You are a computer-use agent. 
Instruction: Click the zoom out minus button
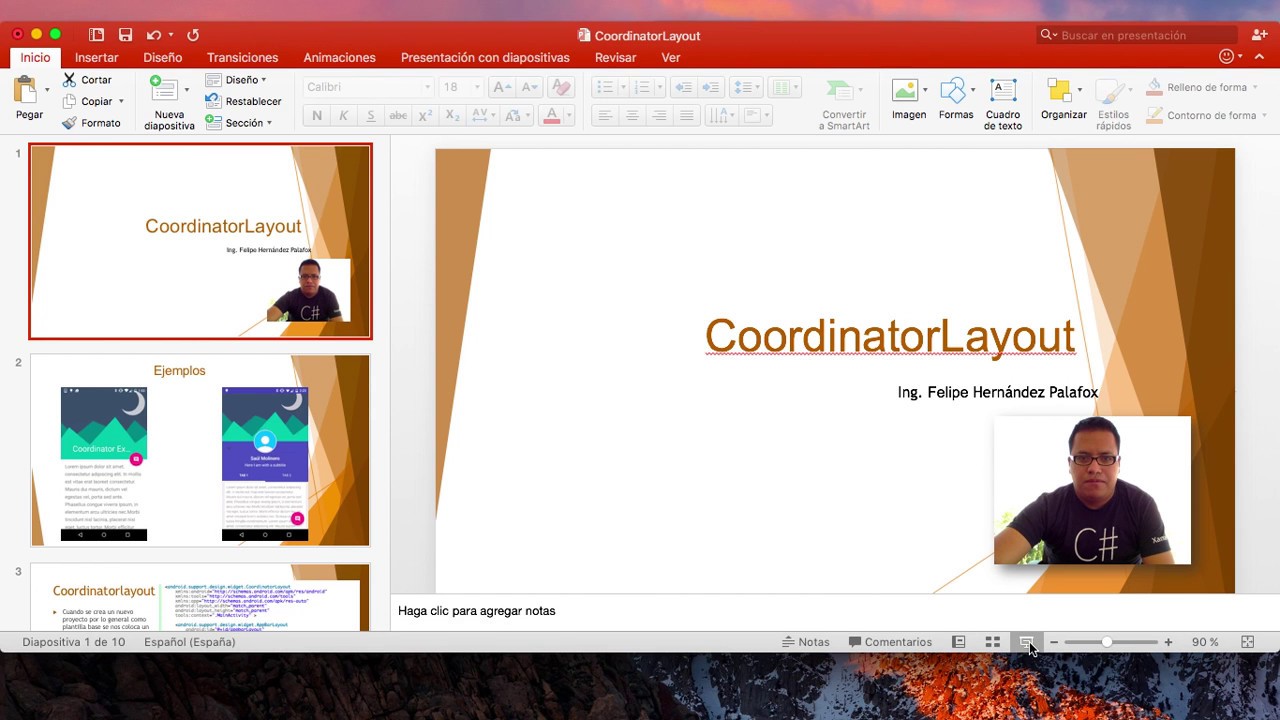[x=1053, y=642]
